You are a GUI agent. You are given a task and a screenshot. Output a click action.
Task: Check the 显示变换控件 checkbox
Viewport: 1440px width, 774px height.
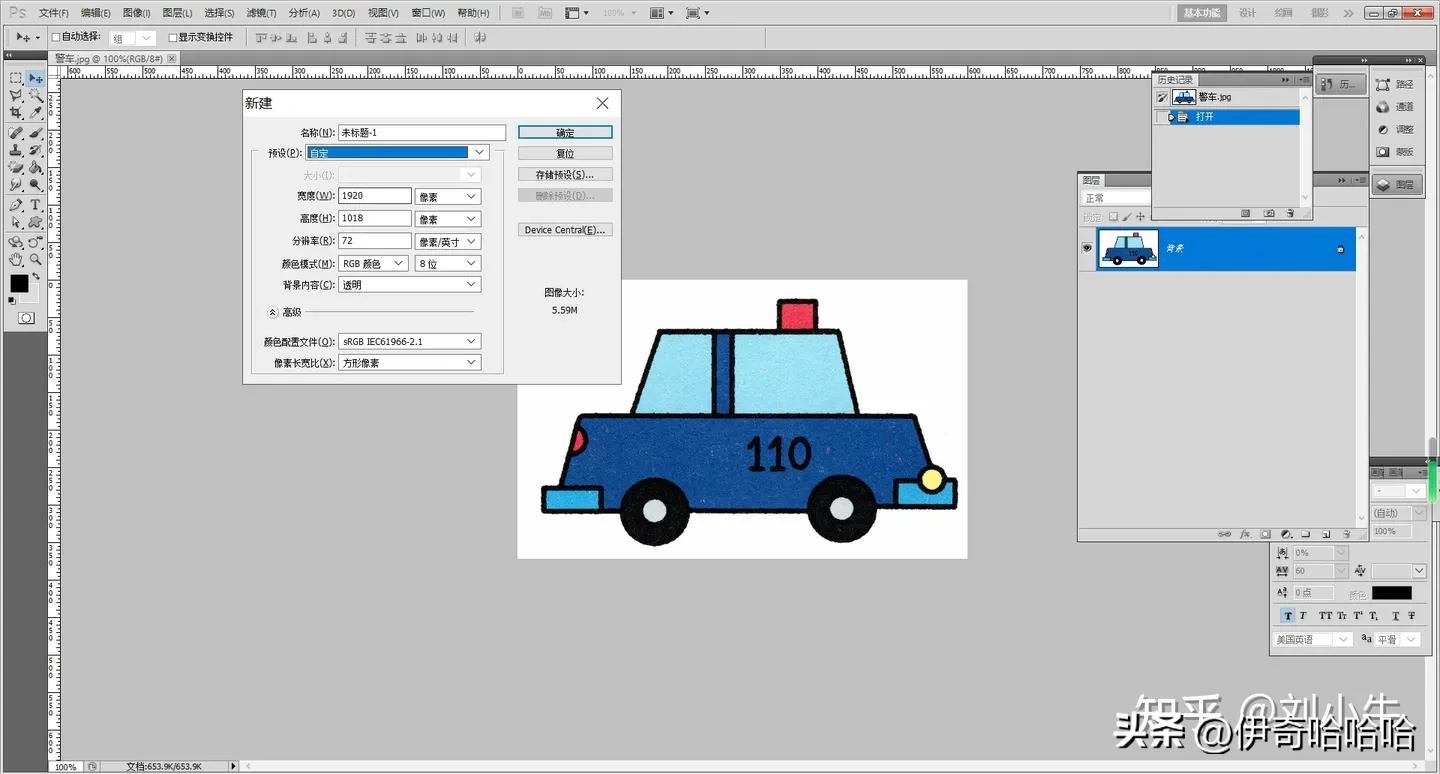coord(172,37)
